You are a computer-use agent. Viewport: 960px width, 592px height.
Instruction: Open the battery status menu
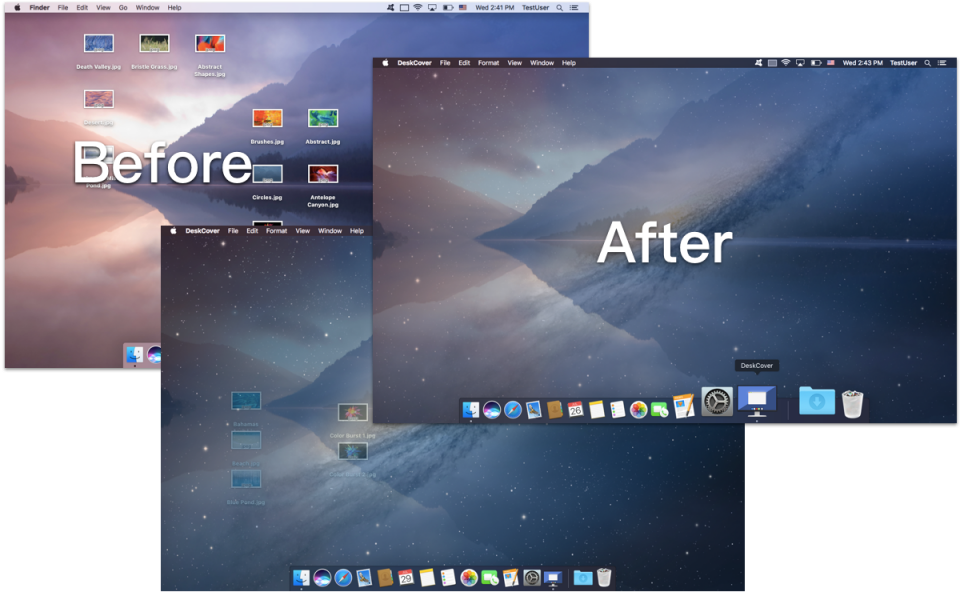[816, 62]
